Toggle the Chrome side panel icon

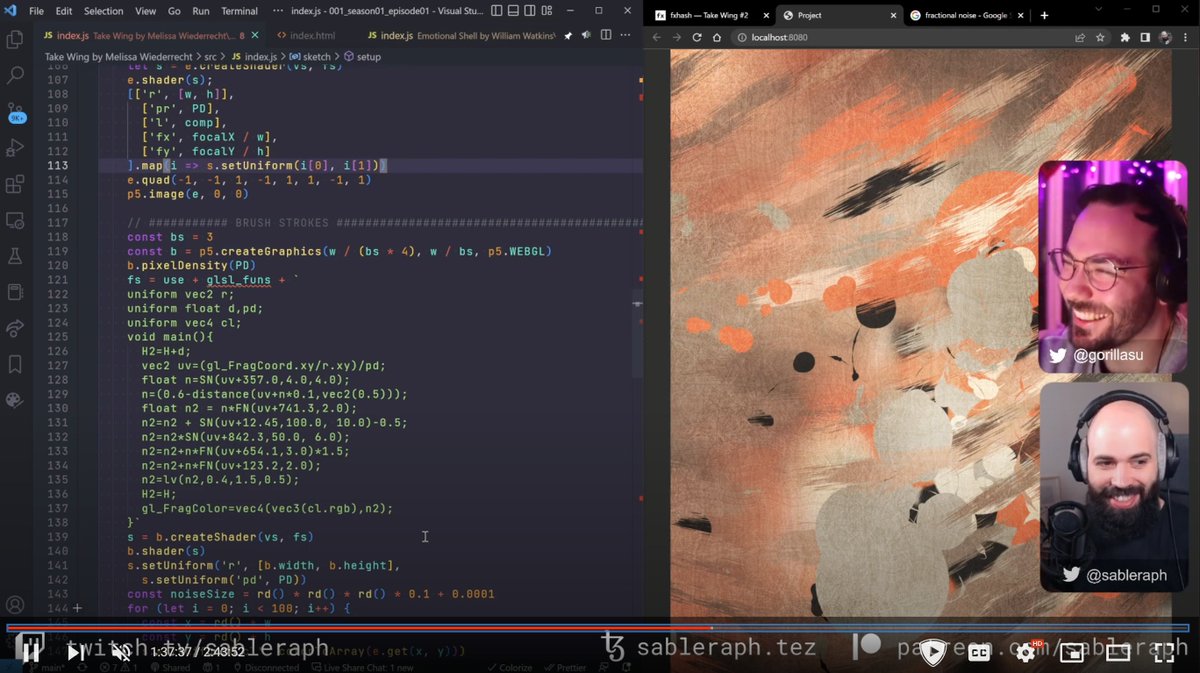point(1145,37)
